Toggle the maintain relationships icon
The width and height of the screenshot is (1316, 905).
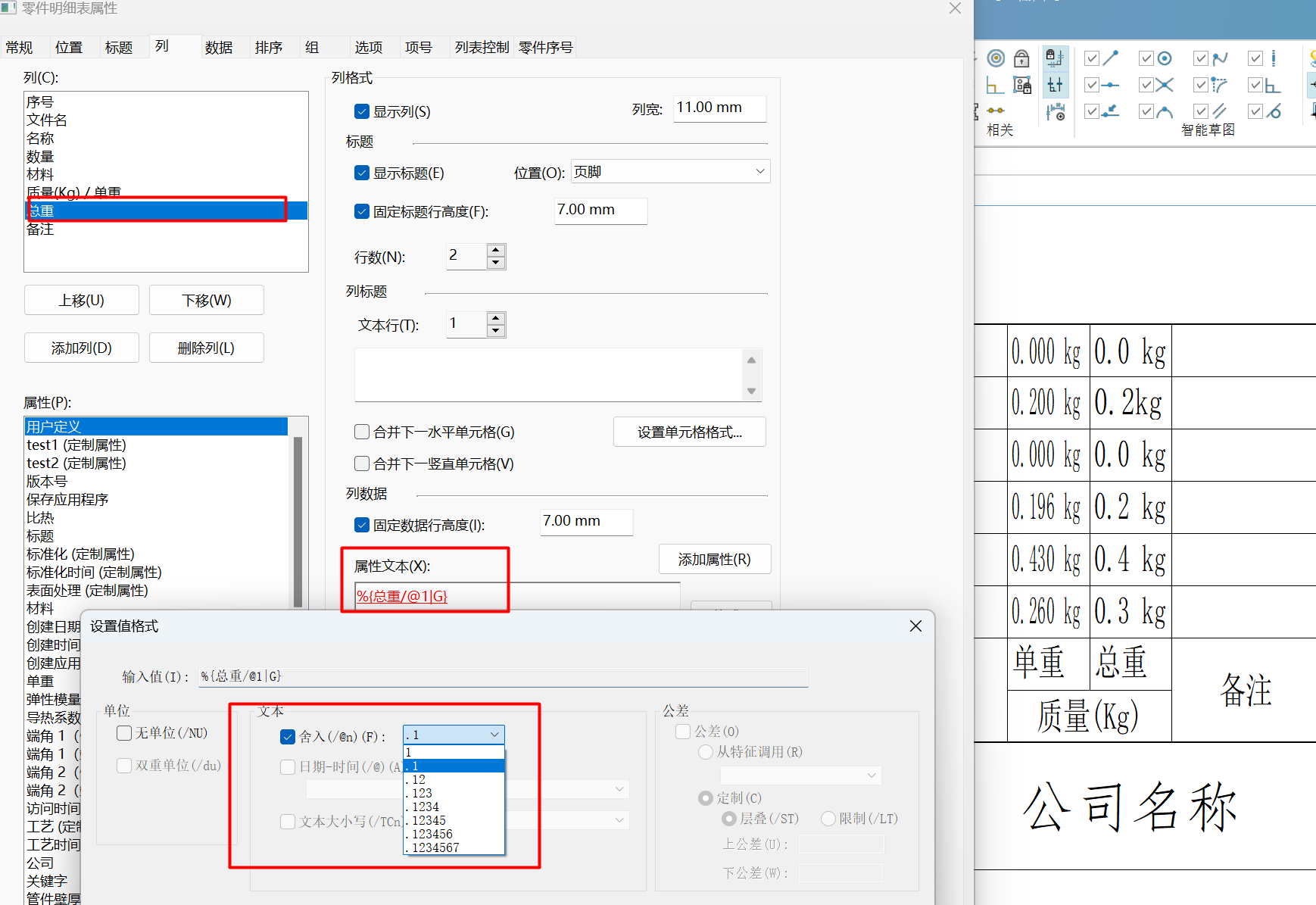click(1055, 58)
